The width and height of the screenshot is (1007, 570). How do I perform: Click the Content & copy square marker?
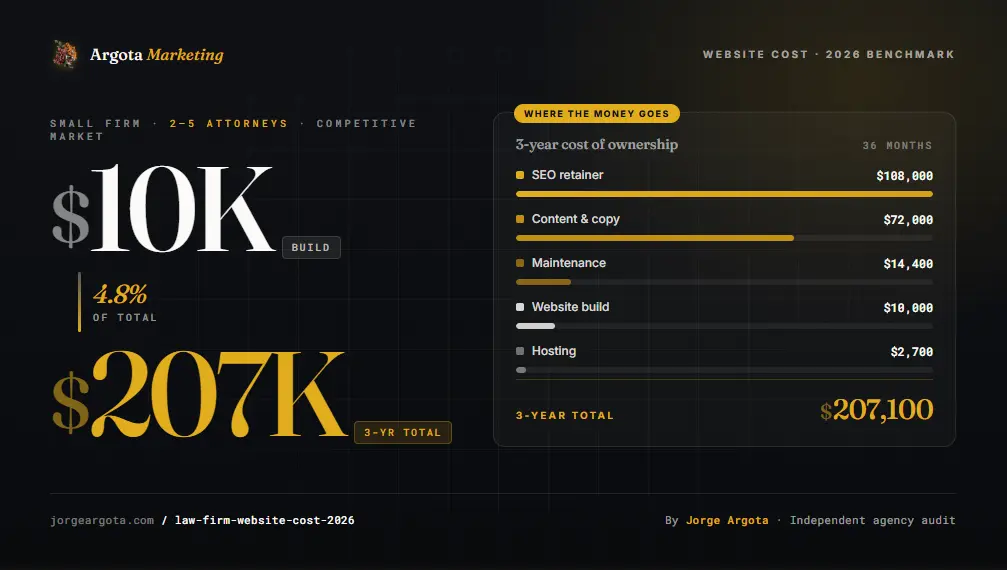pos(520,219)
